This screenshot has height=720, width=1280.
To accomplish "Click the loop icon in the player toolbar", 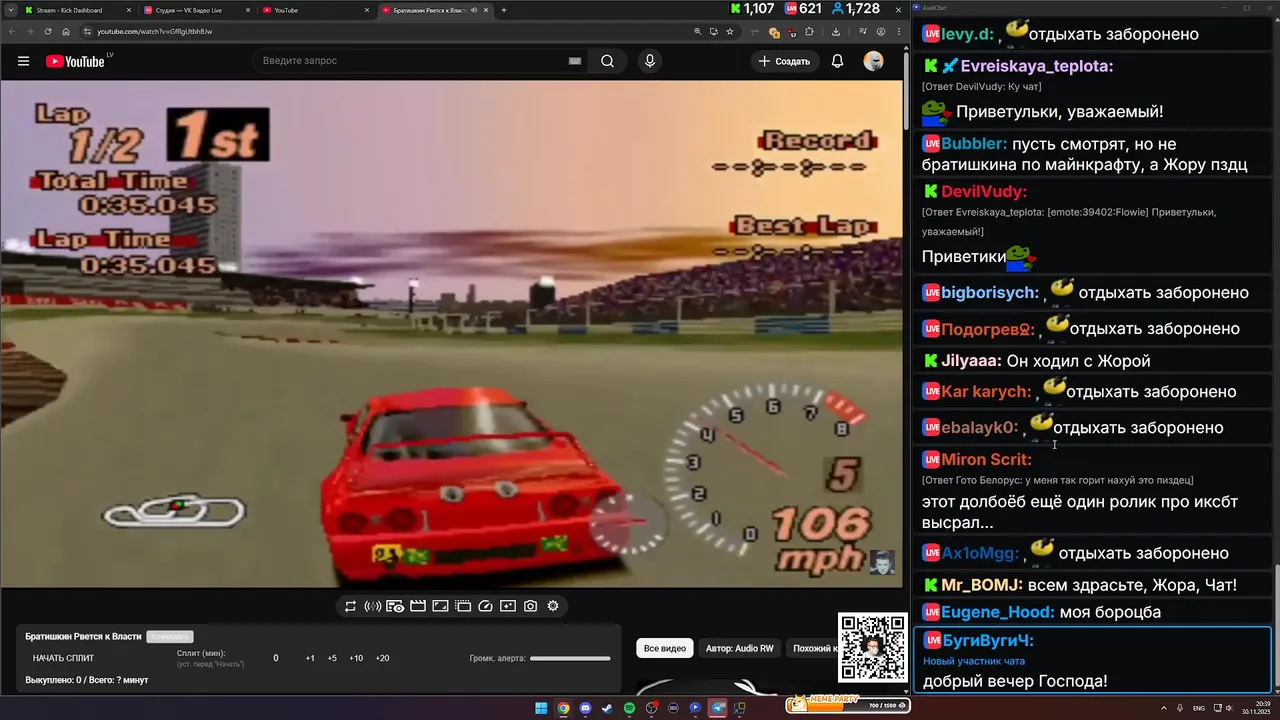I will click(350, 606).
